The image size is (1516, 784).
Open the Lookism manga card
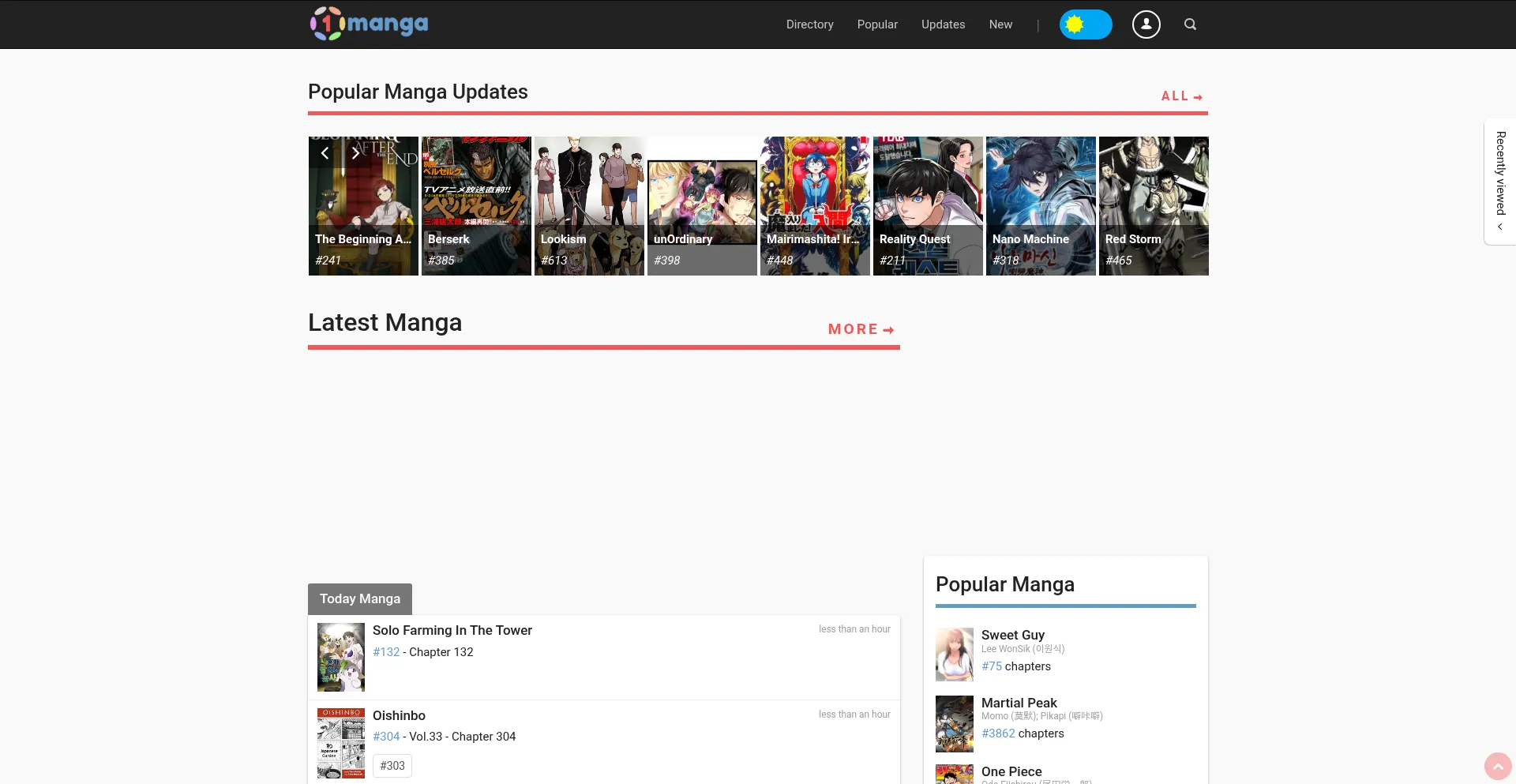(x=589, y=206)
